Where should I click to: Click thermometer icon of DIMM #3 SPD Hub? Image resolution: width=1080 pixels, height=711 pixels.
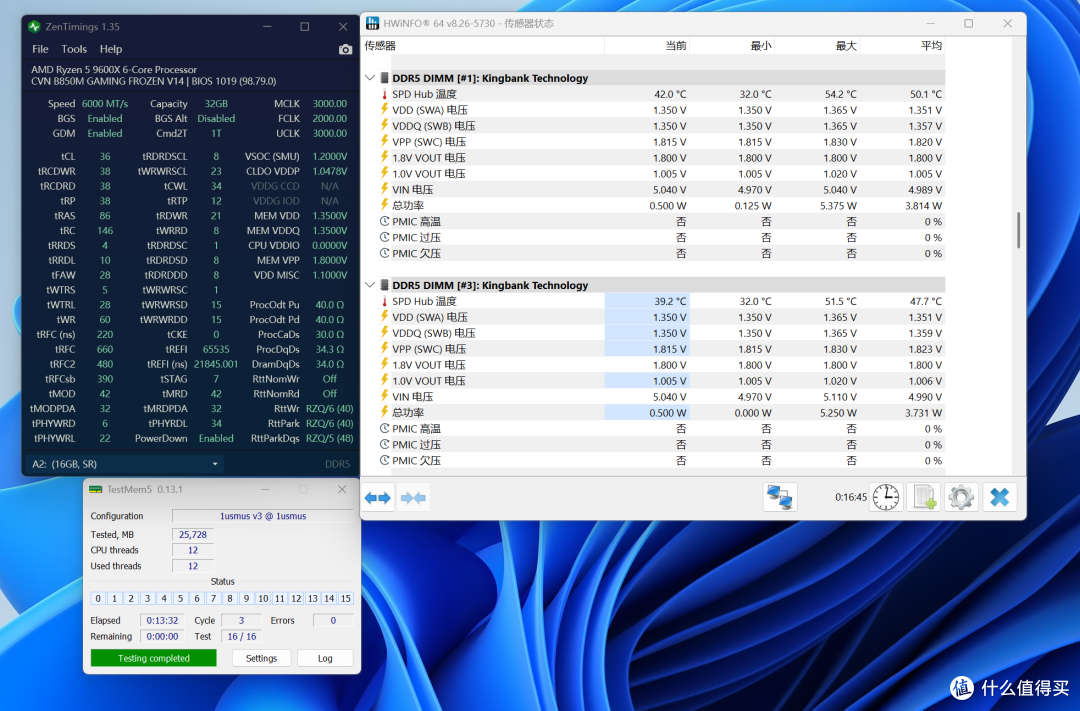(384, 302)
